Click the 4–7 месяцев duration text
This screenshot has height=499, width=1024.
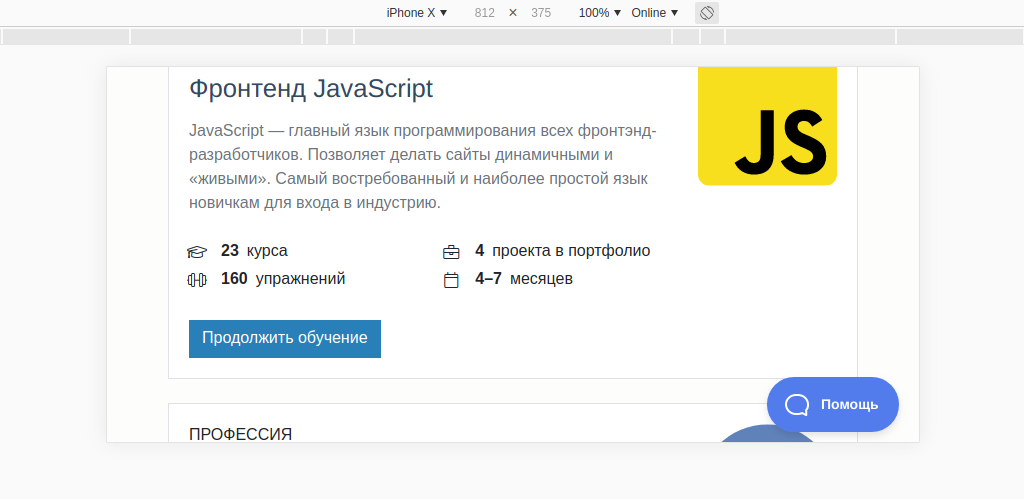(x=524, y=279)
